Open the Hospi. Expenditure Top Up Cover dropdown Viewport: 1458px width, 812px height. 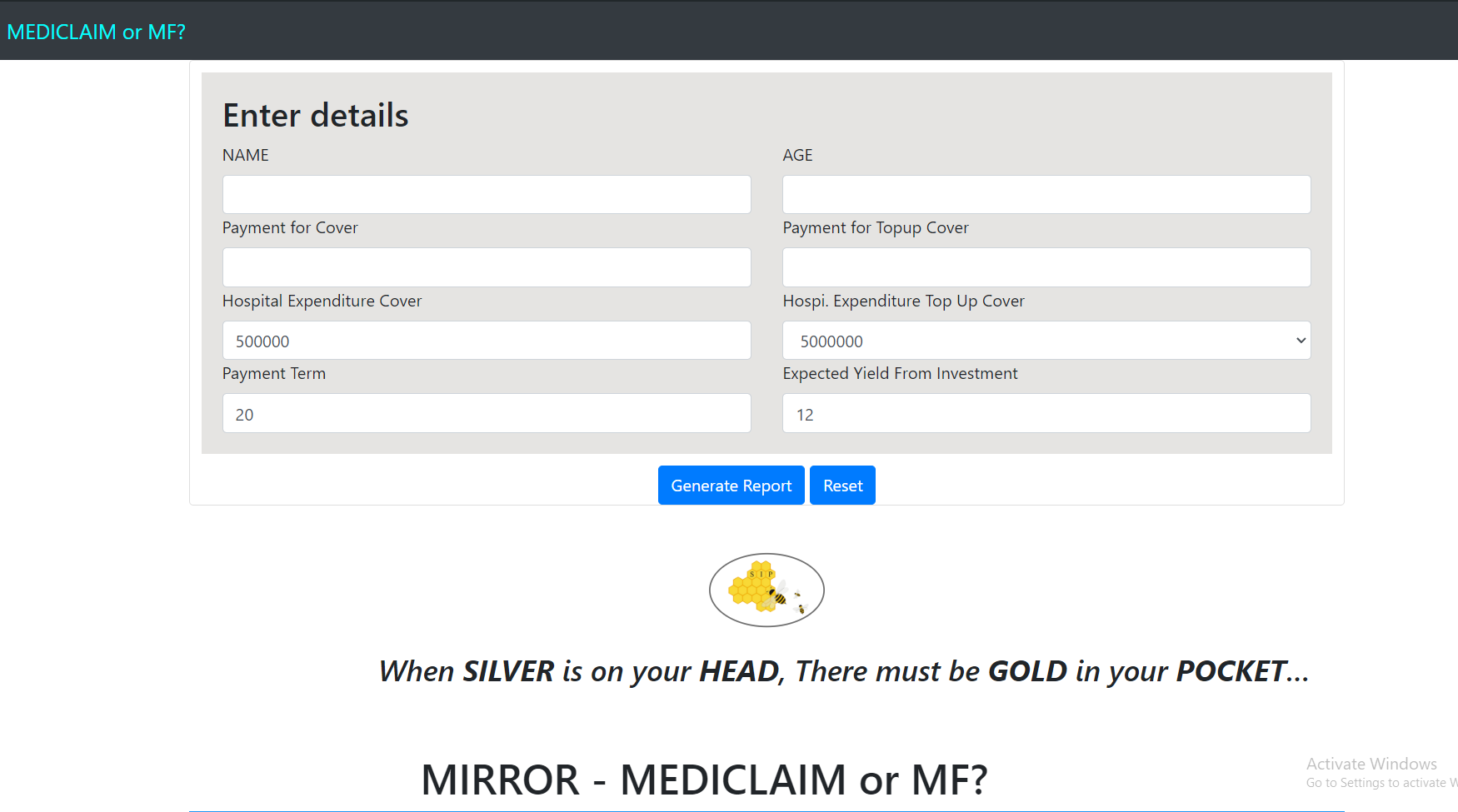tap(1046, 341)
